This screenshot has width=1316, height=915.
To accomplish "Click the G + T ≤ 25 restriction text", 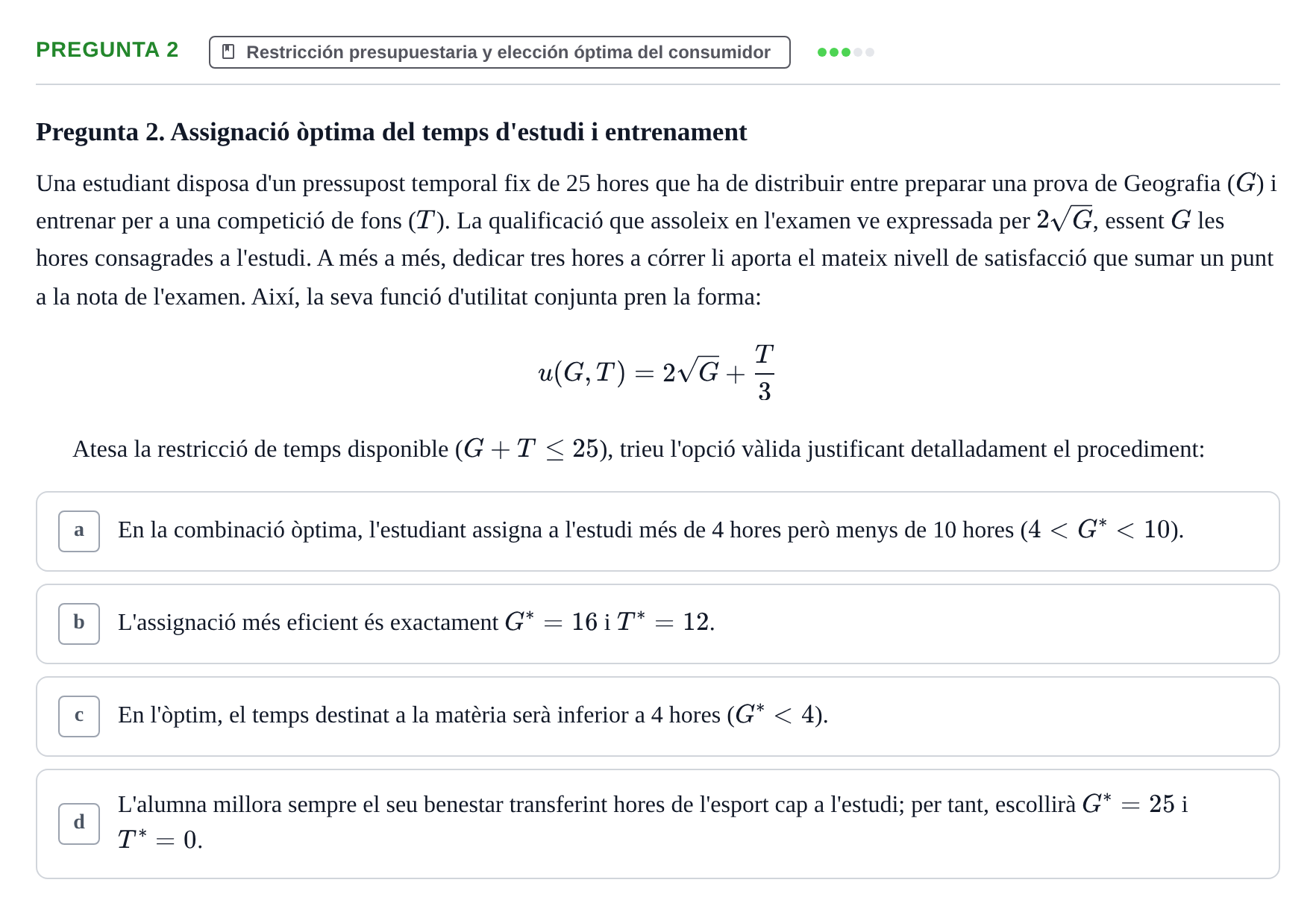I will click(x=531, y=449).
